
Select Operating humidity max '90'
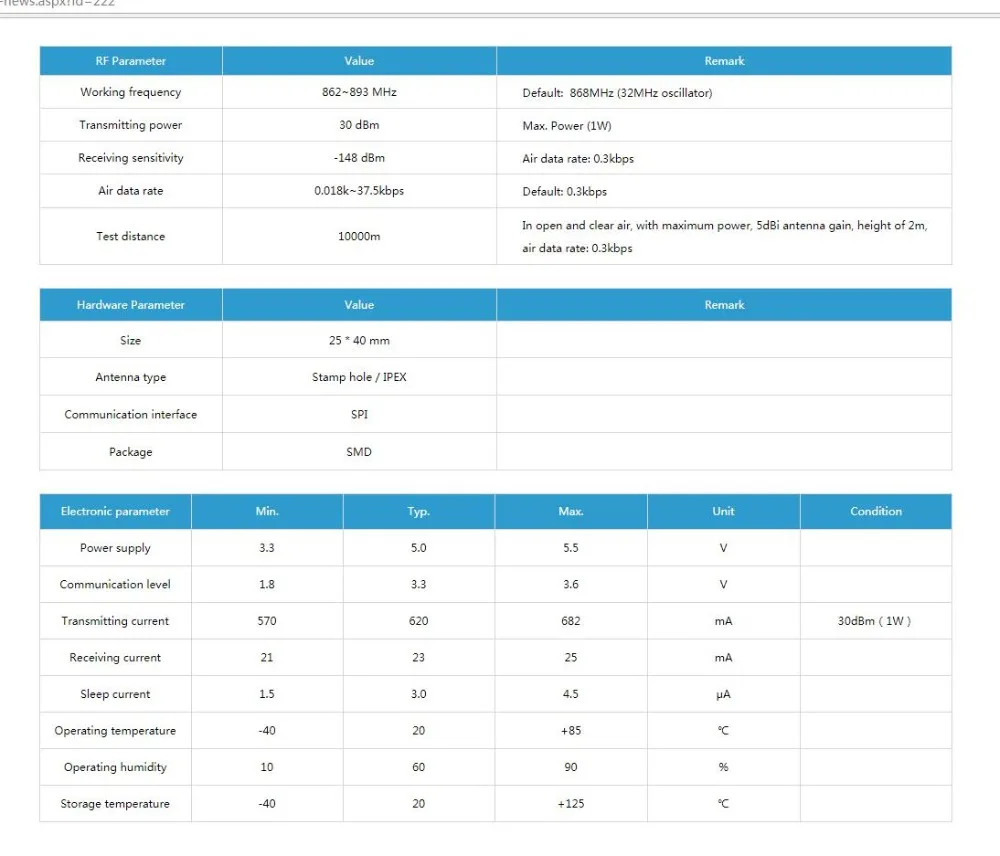click(571, 767)
